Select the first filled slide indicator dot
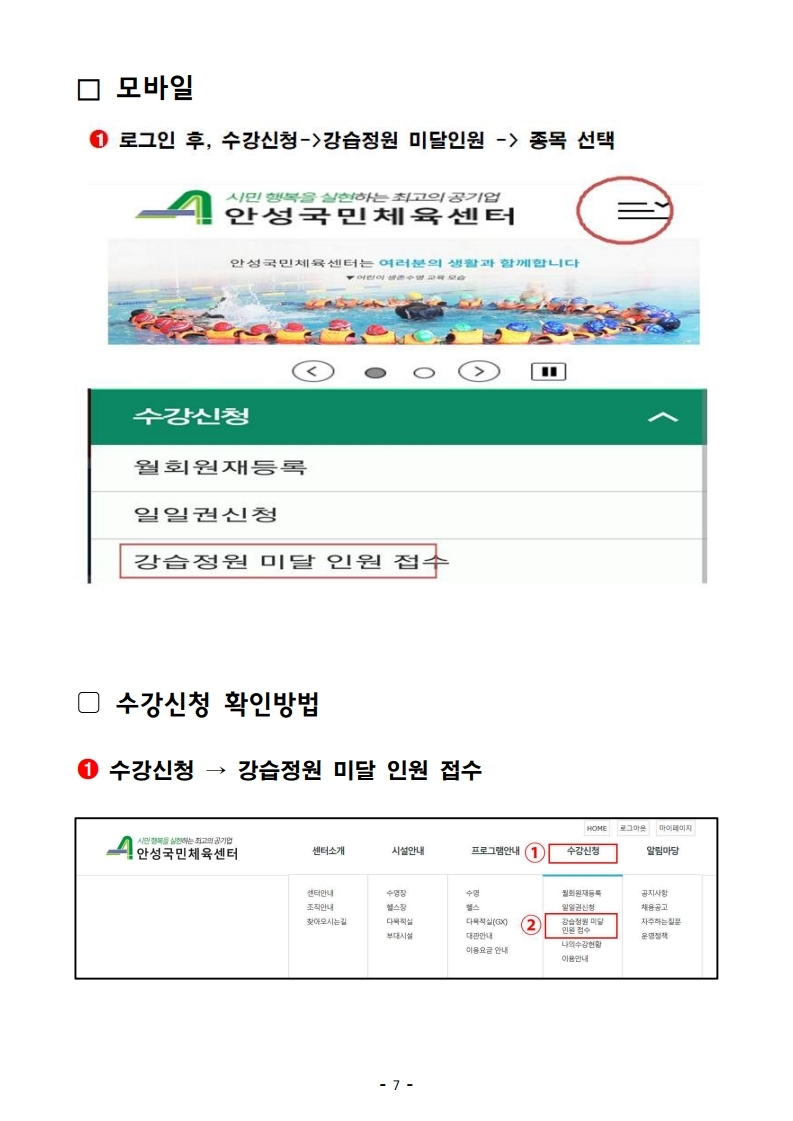This screenshot has height=1121, width=793. click(x=375, y=372)
